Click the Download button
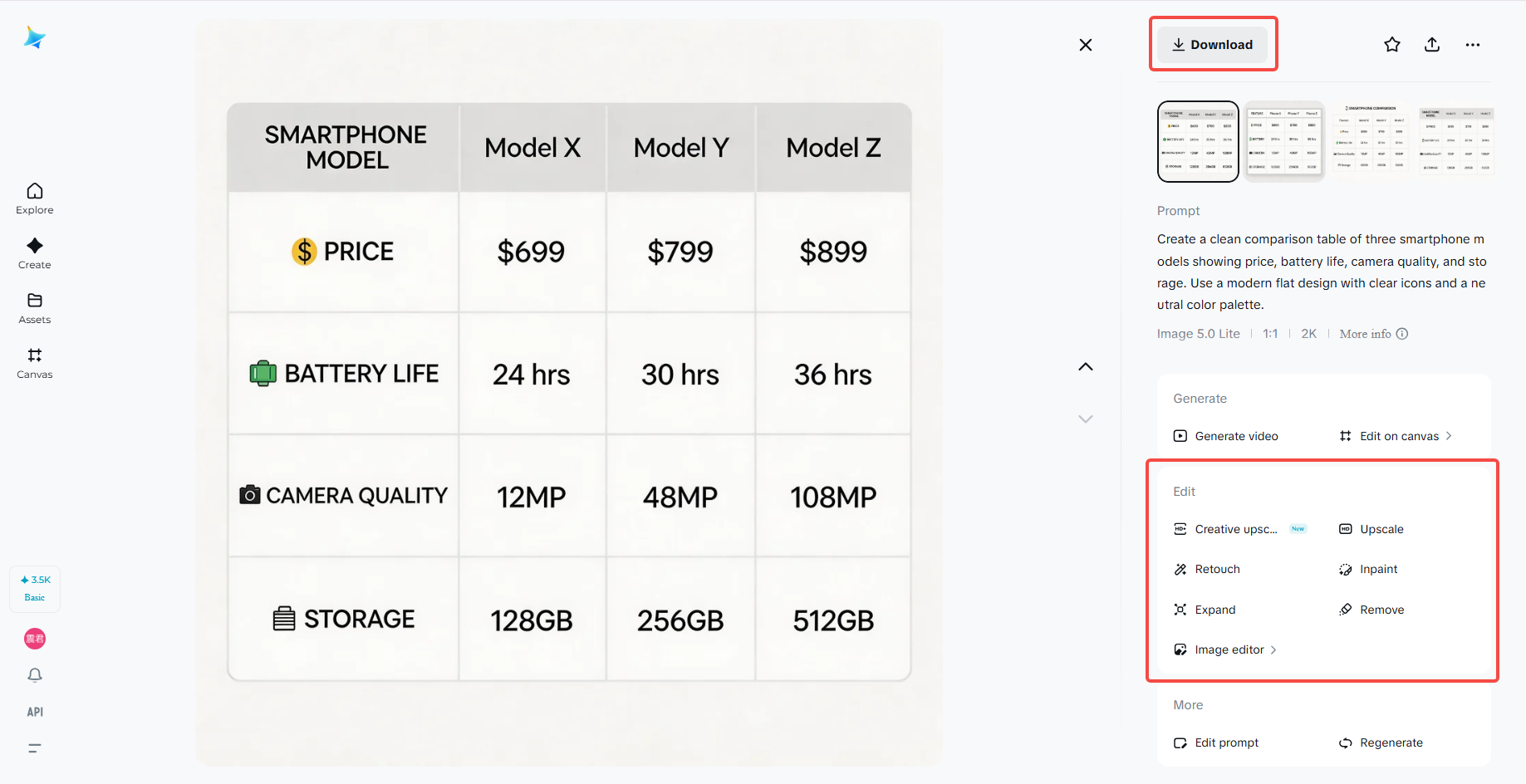 pos(1213,45)
